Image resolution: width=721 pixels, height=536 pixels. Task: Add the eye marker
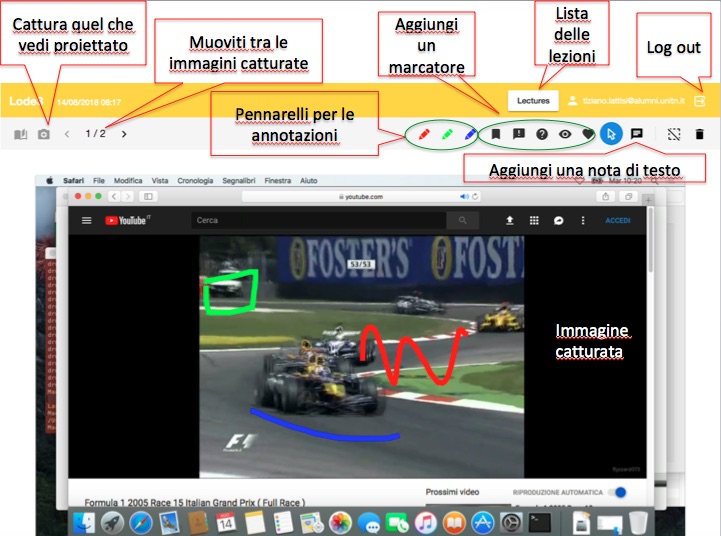coord(565,134)
